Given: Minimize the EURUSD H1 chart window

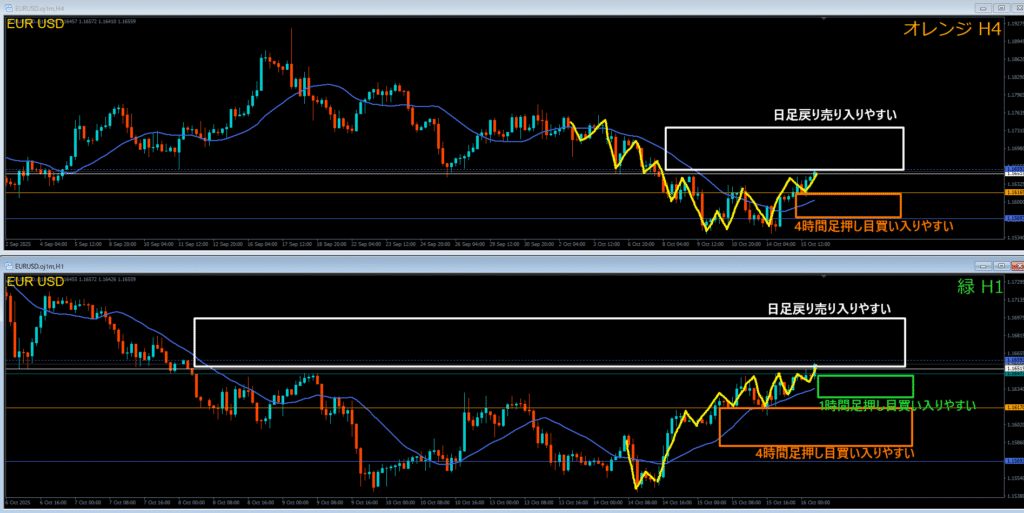Looking at the screenshot, I should [x=982, y=266].
